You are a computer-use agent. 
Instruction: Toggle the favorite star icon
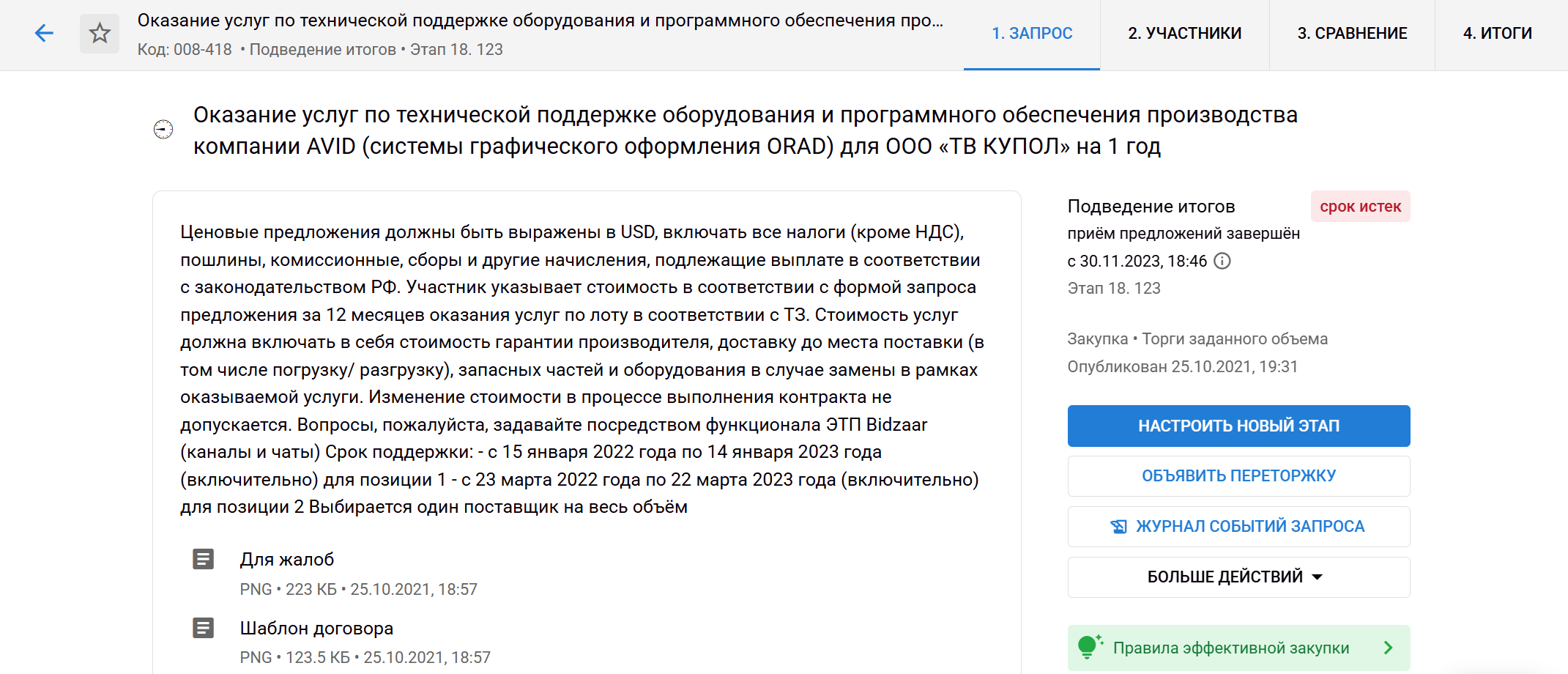100,33
